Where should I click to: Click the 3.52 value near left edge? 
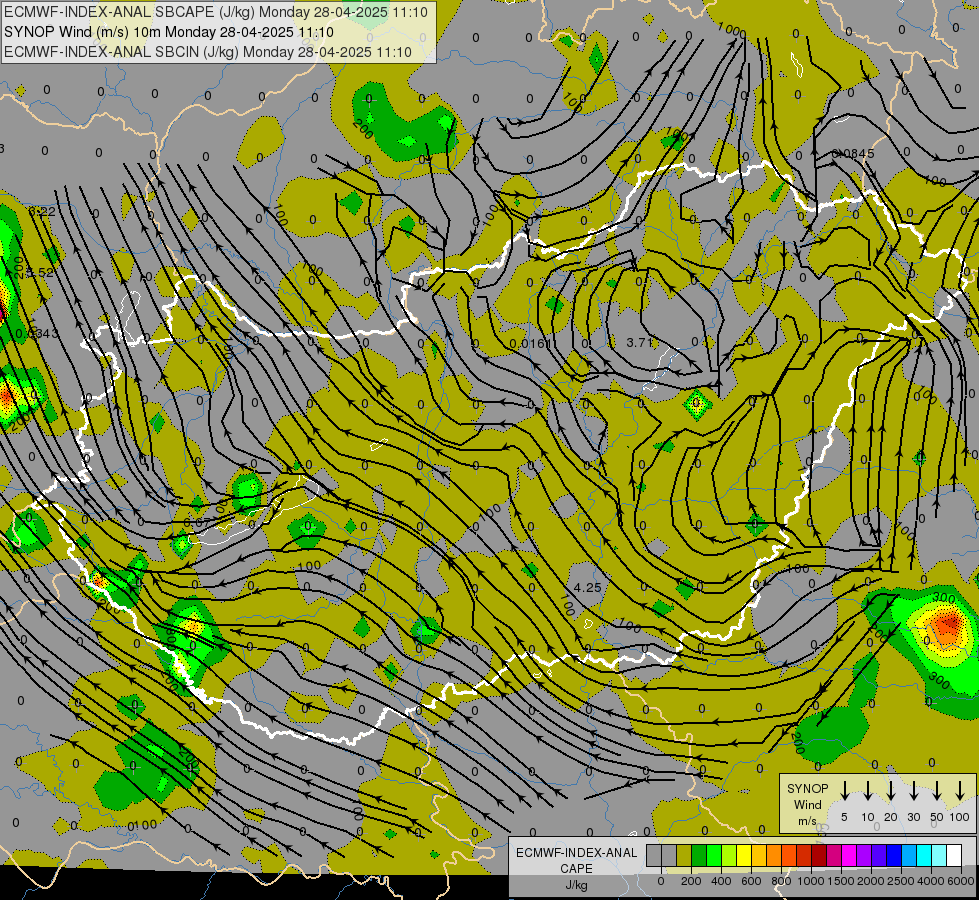coord(40,272)
